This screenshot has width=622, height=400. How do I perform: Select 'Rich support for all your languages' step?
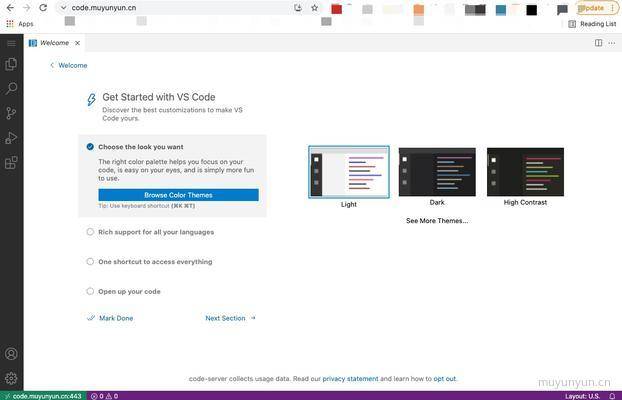point(156,232)
